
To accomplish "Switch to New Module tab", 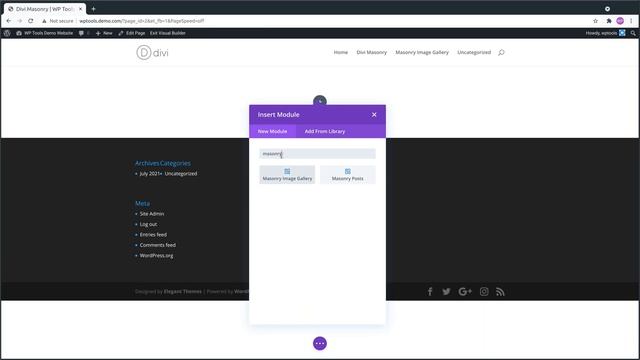I will (x=272, y=131).
